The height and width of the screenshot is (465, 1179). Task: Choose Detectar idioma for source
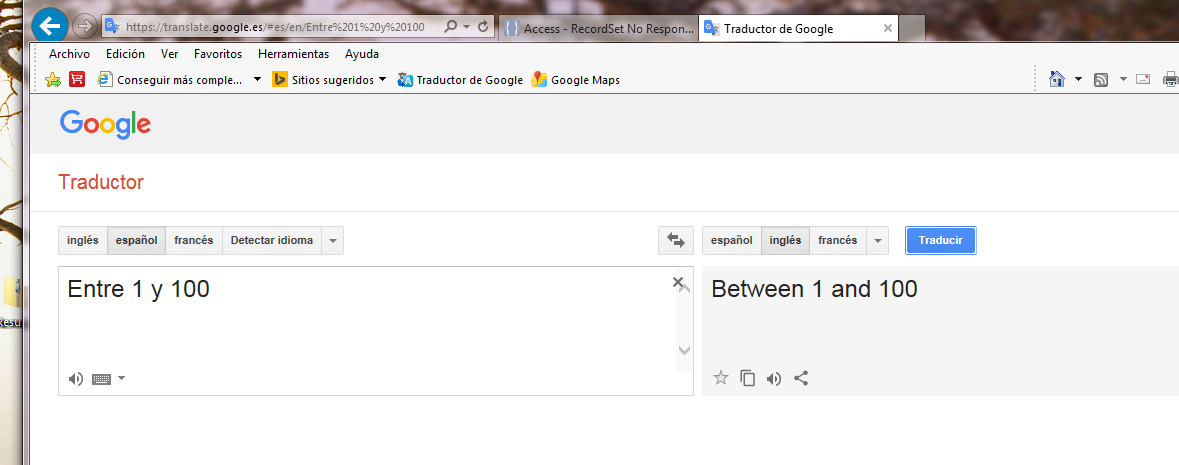pyautogui.click(x=271, y=241)
